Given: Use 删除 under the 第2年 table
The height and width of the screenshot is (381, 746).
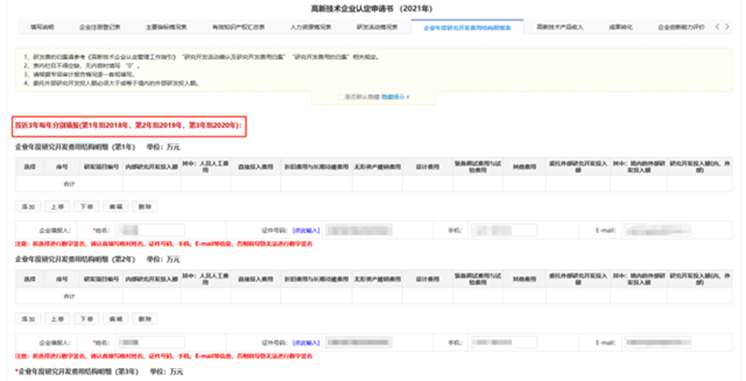Looking at the screenshot, I should click(145, 319).
